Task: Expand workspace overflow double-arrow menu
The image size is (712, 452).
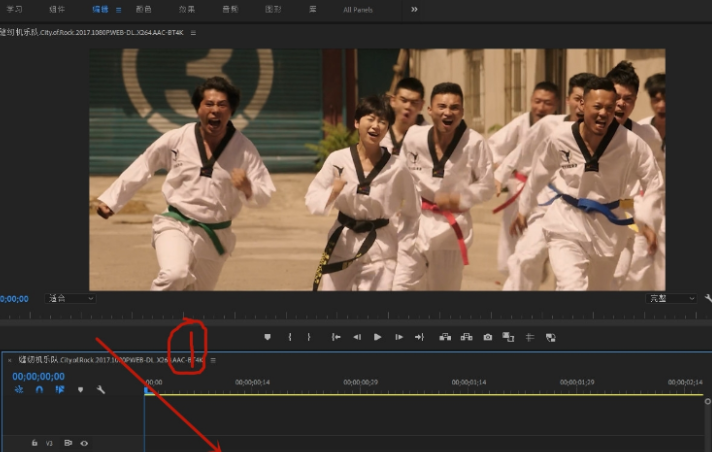Action: 414,9
